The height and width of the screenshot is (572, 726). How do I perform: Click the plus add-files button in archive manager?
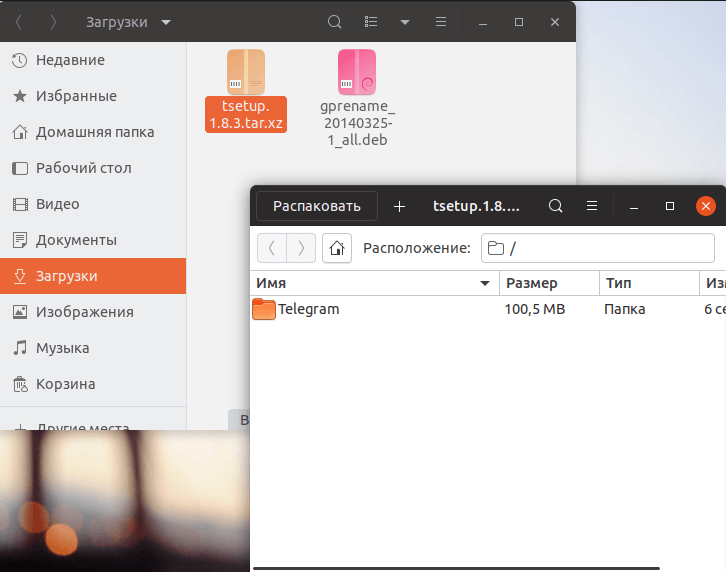(399, 206)
